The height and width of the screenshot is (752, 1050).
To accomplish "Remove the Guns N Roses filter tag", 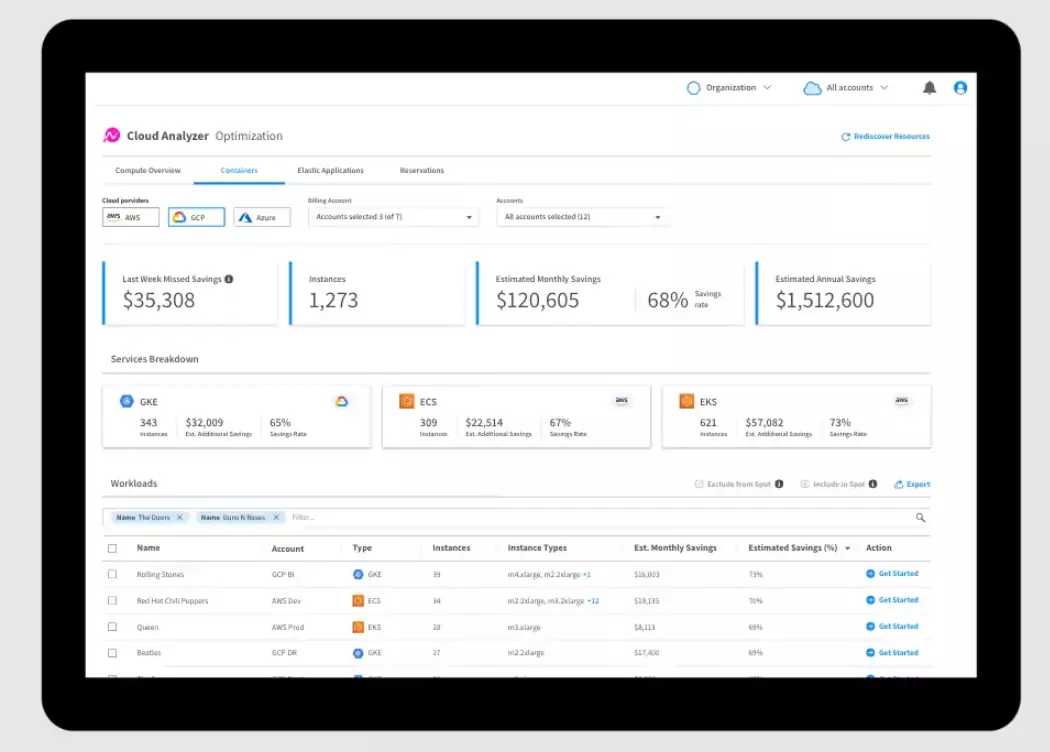I will click(x=277, y=517).
